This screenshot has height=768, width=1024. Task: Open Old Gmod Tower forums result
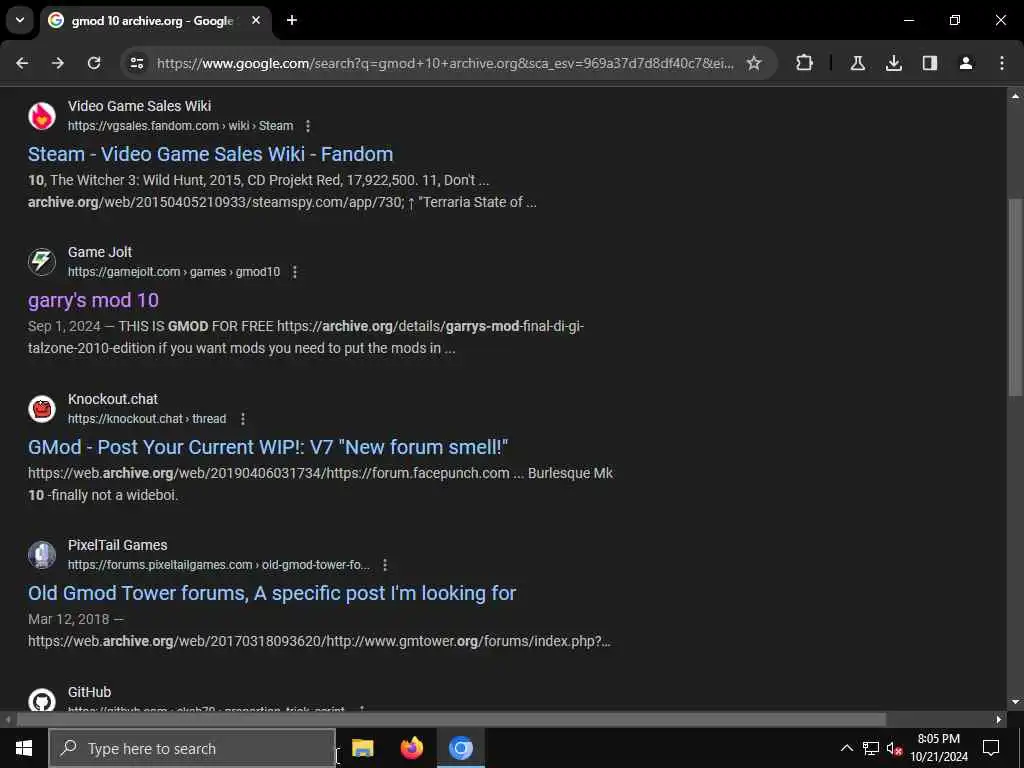pyautogui.click(x=272, y=593)
